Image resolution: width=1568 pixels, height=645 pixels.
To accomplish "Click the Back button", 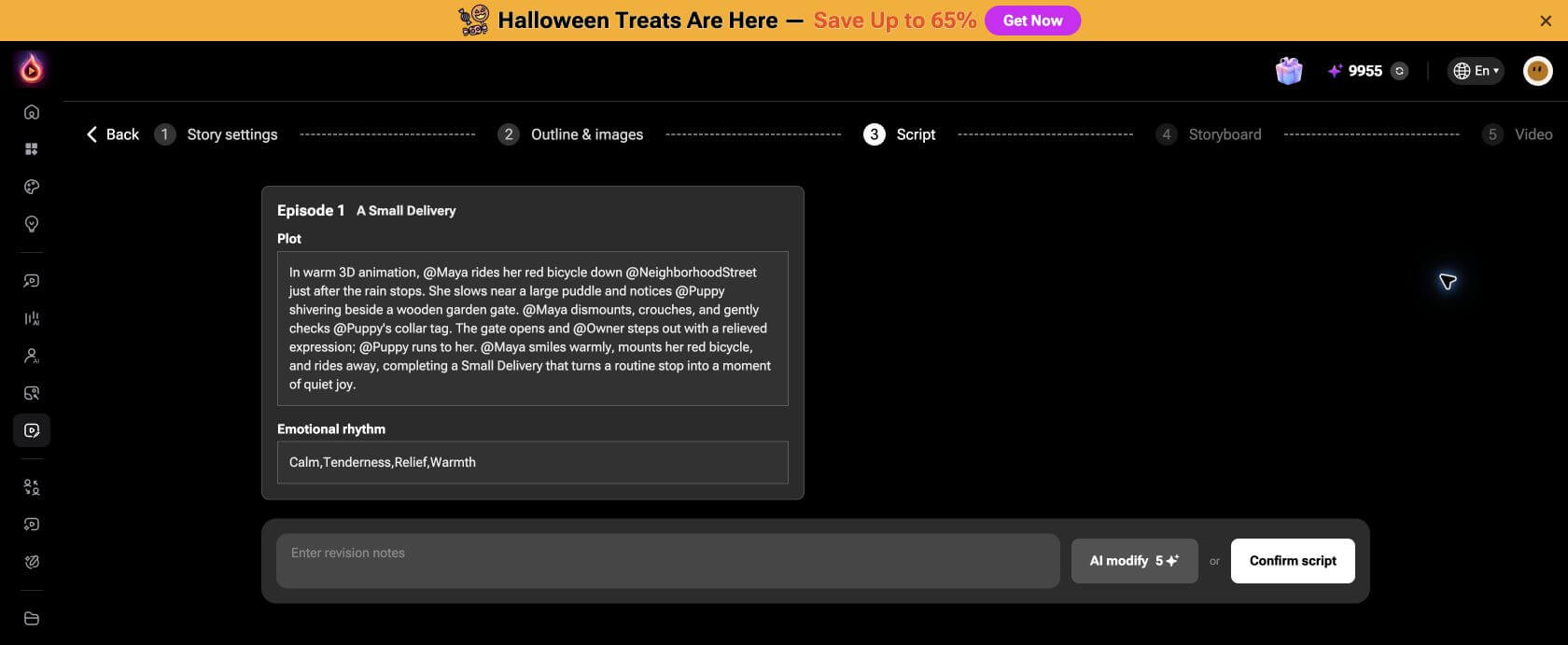I will 113,134.
